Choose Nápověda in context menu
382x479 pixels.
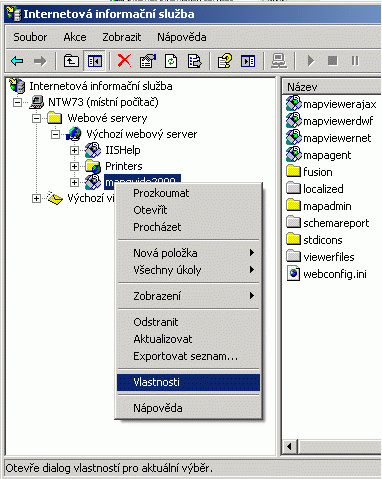(188, 408)
